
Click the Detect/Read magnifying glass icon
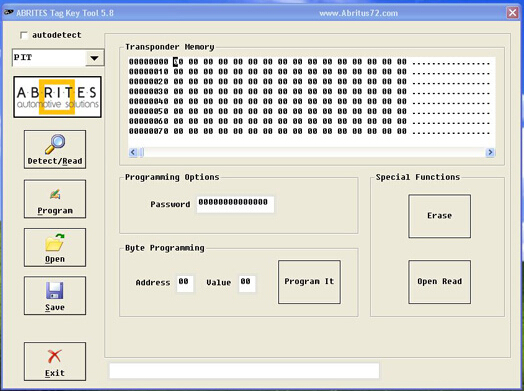click(x=55, y=144)
